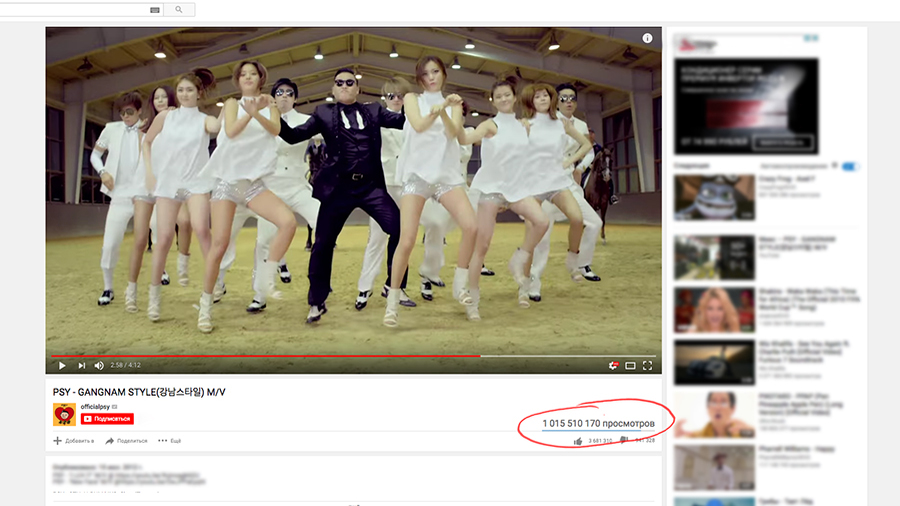Open the PSY mix playlist thumbnail

coord(715,258)
